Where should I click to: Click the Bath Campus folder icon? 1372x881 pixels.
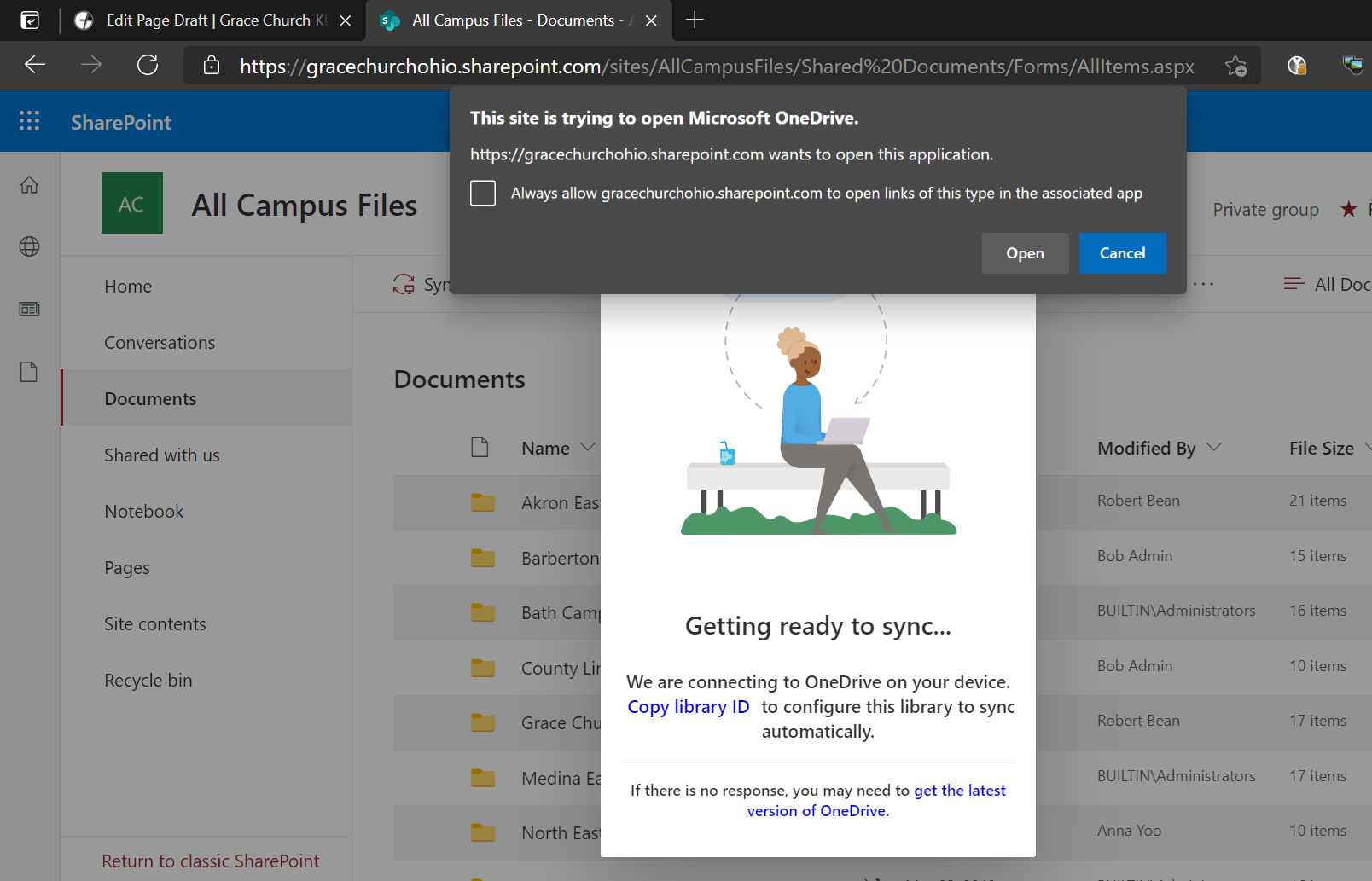[x=483, y=612]
